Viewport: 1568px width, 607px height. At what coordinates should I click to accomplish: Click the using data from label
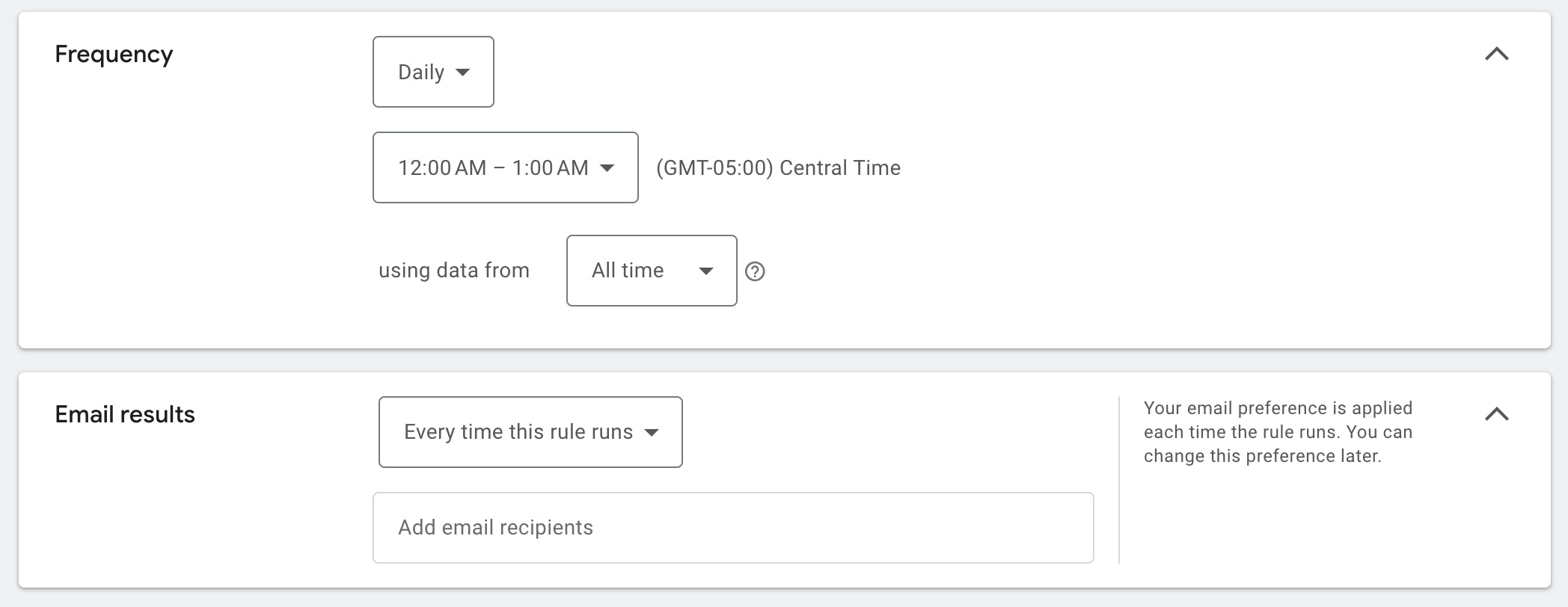[x=454, y=270]
